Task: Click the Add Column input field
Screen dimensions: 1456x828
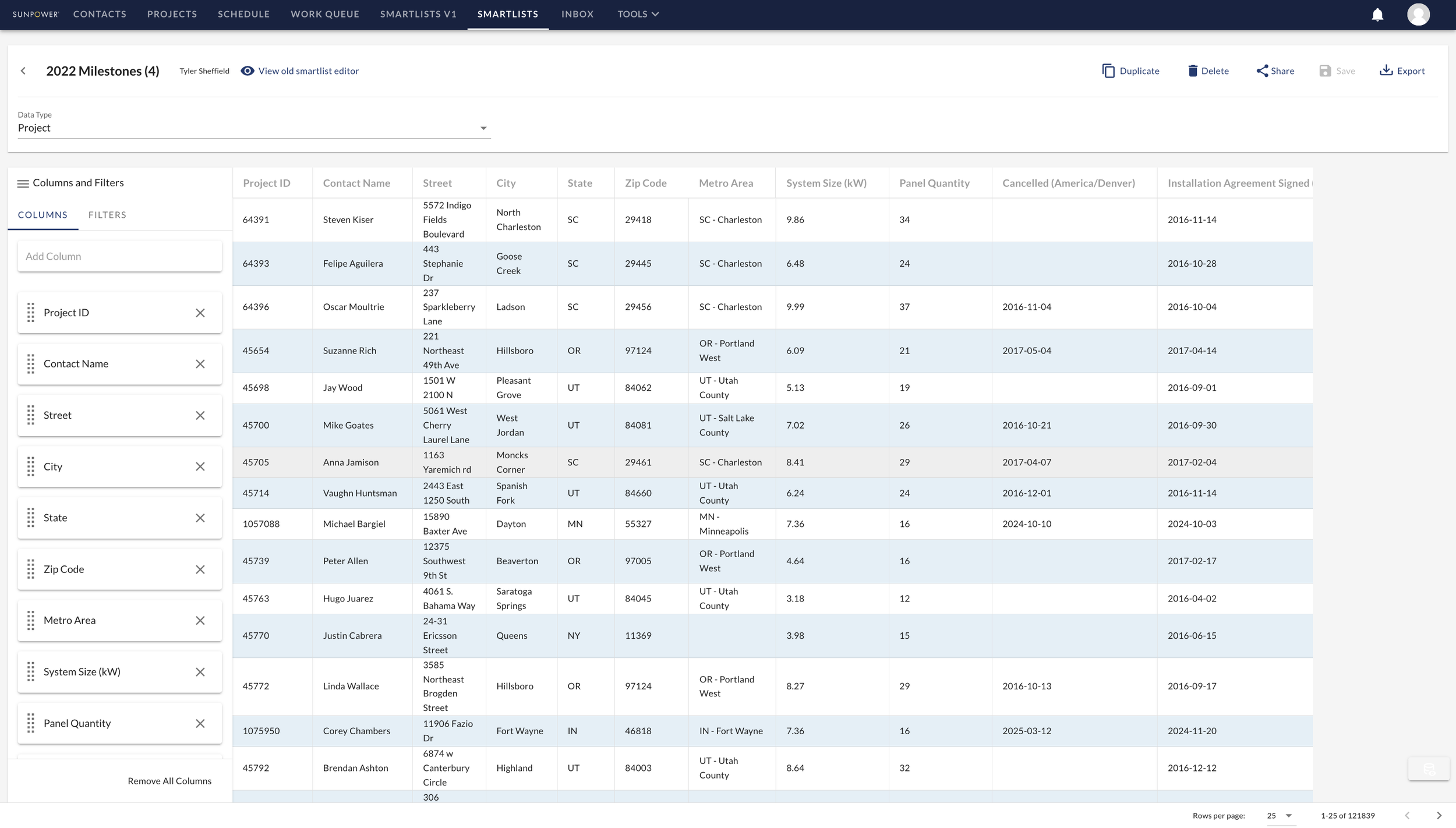Action: click(119, 256)
